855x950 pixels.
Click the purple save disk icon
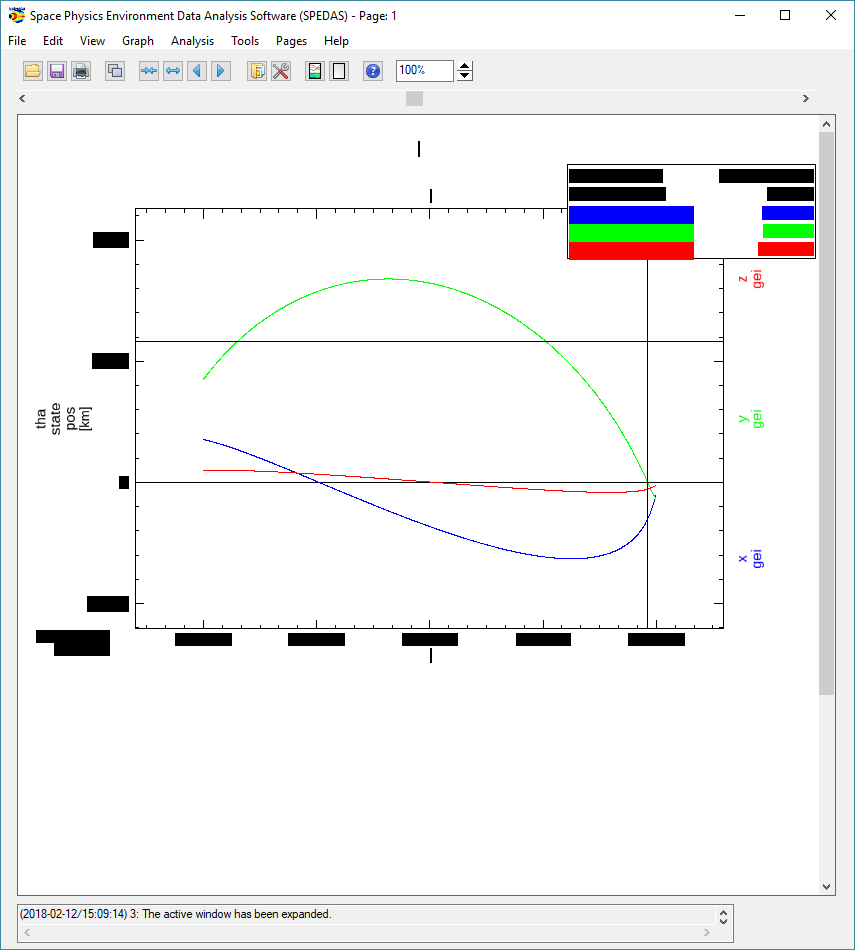click(x=57, y=71)
